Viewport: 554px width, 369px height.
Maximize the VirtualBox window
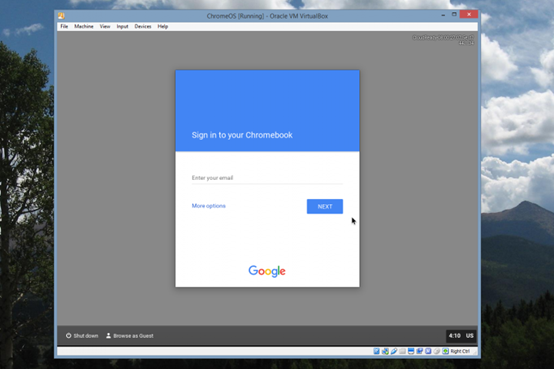click(454, 14)
